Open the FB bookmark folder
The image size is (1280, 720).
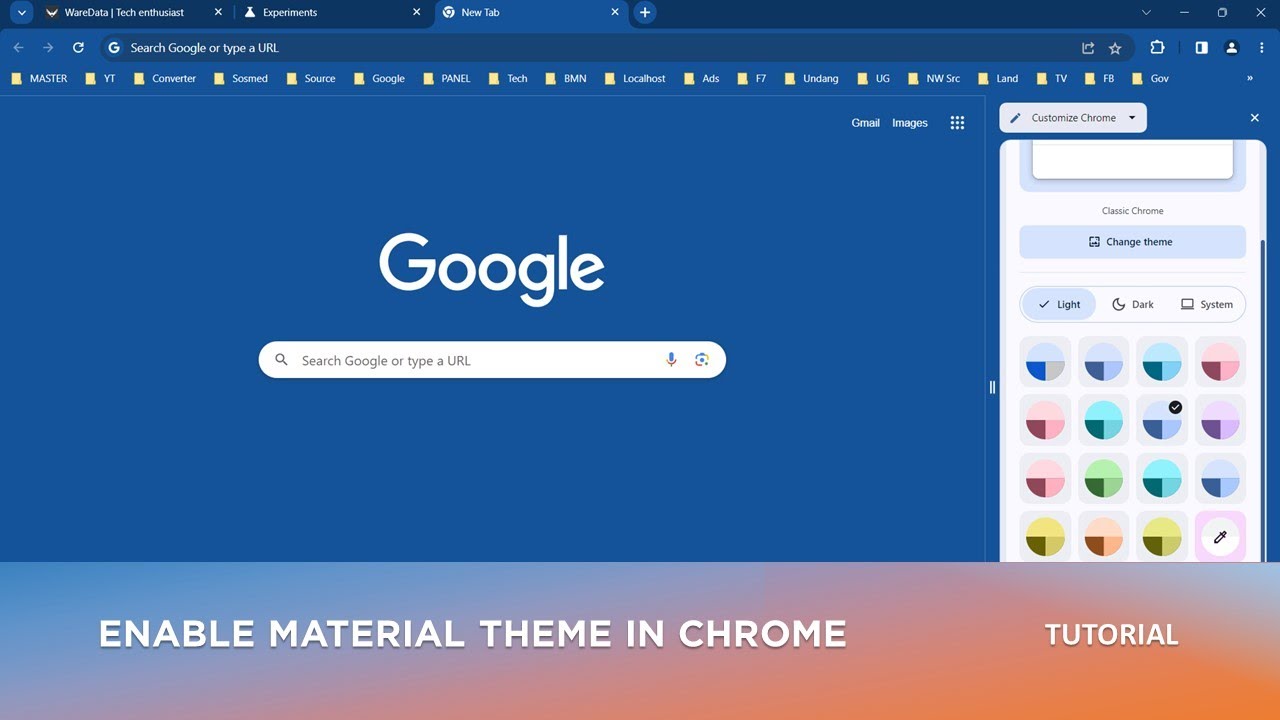1100,78
